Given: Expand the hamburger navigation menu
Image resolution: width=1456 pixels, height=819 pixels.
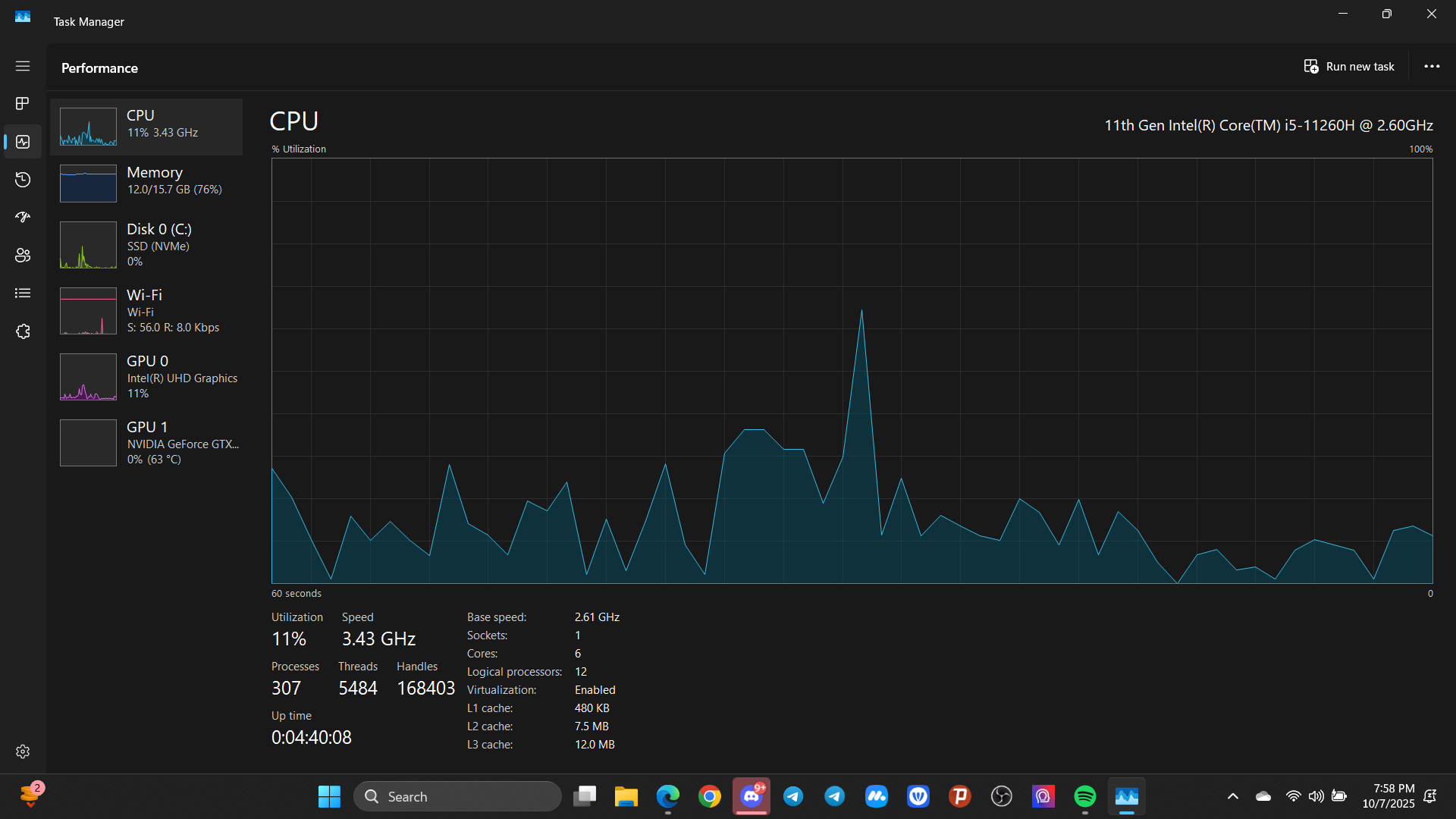Looking at the screenshot, I should [23, 66].
